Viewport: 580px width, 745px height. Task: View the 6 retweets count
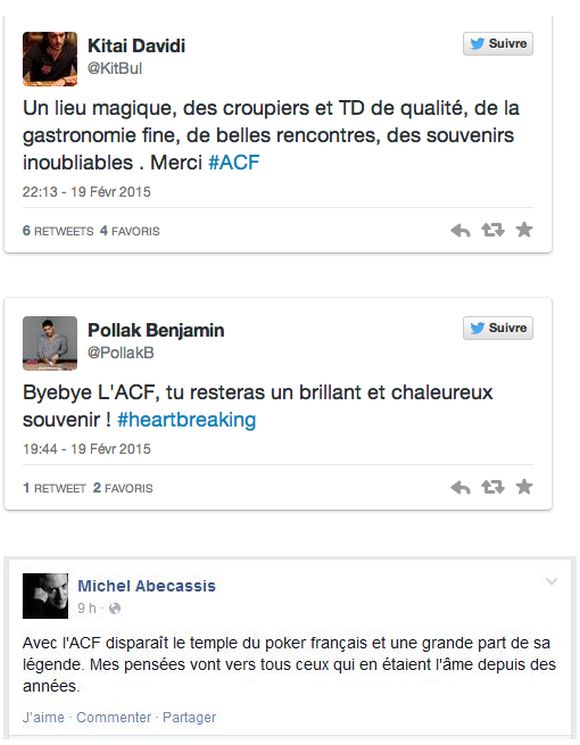click(58, 231)
